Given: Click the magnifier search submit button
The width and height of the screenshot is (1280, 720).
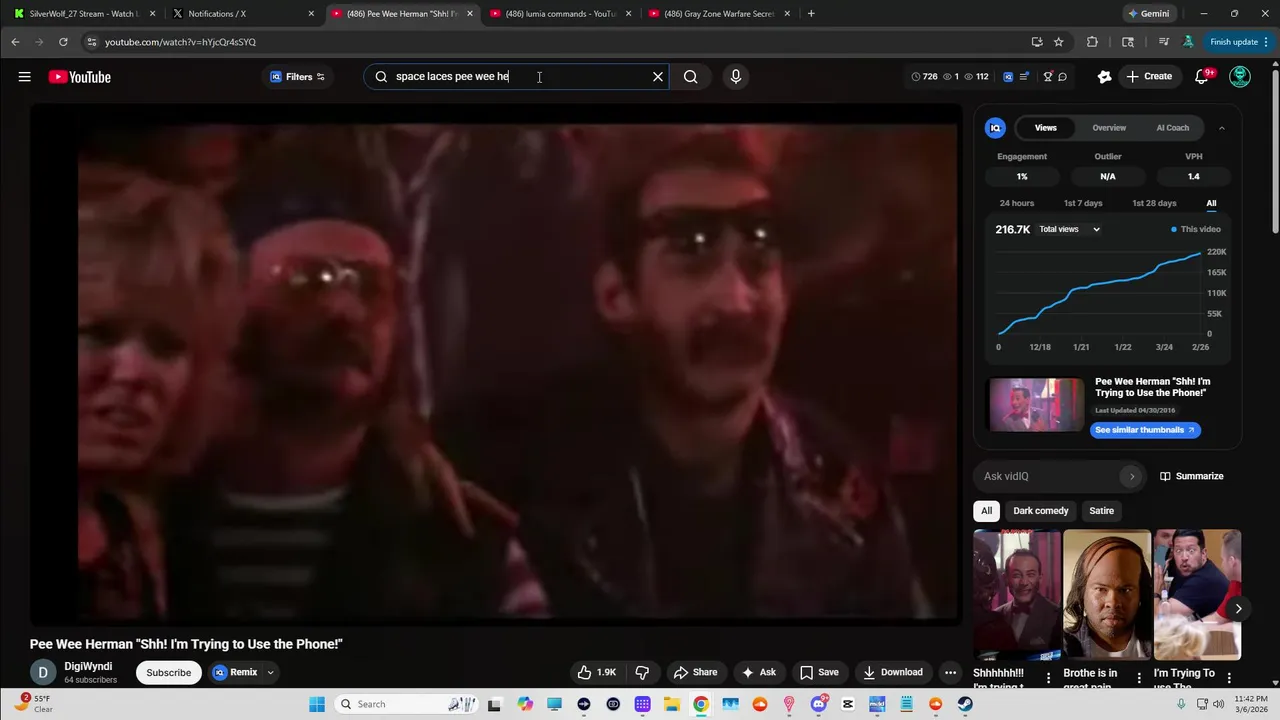Looking at the screenshot, I should click(x=690, y=77).
